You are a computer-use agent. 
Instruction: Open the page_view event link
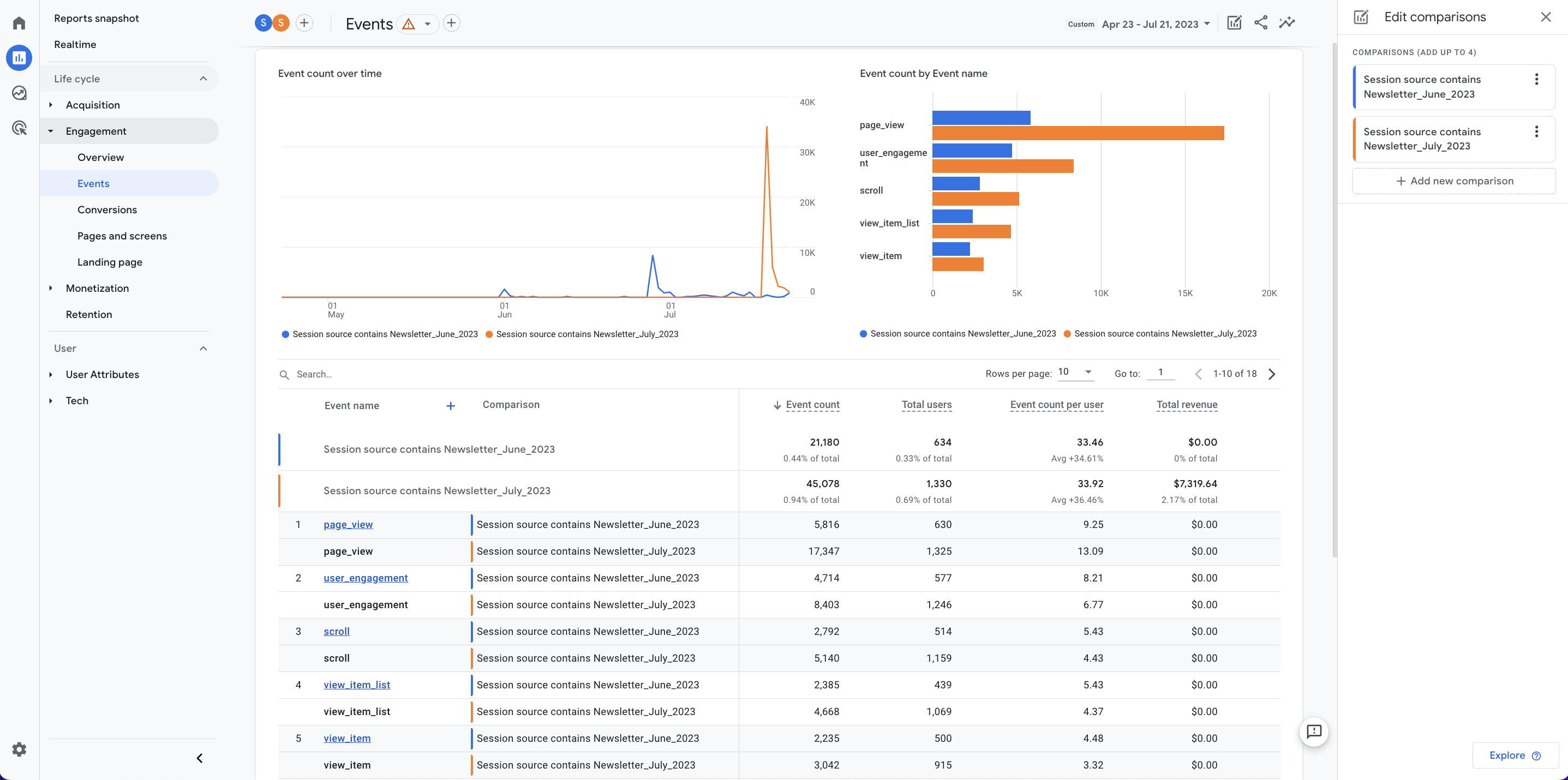(x=348, y=525)
